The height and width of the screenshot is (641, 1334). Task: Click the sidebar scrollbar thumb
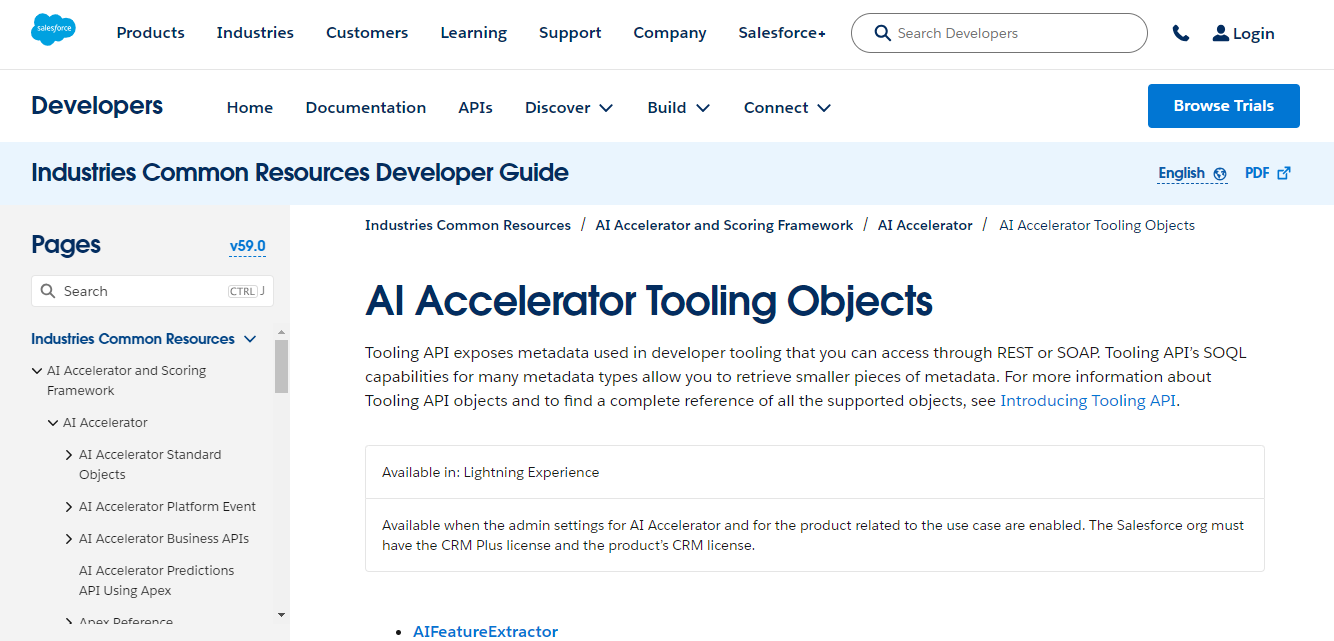281,366
